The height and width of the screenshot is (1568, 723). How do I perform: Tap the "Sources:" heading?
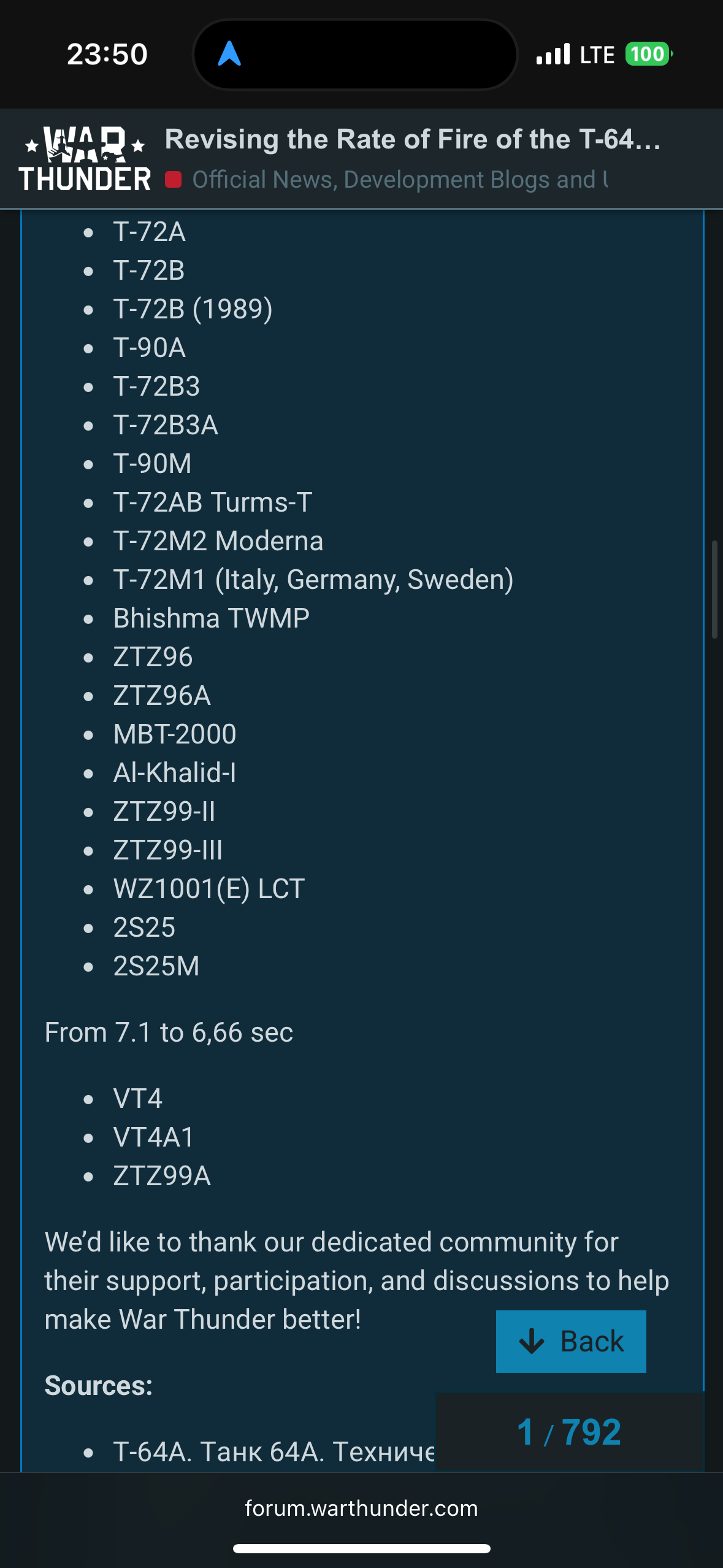[99, 1386]
